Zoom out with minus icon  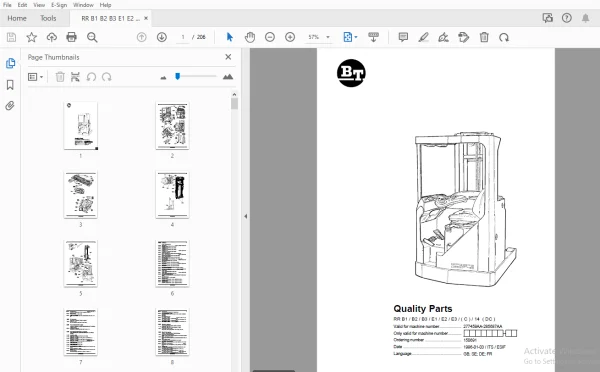coord(270,37)
